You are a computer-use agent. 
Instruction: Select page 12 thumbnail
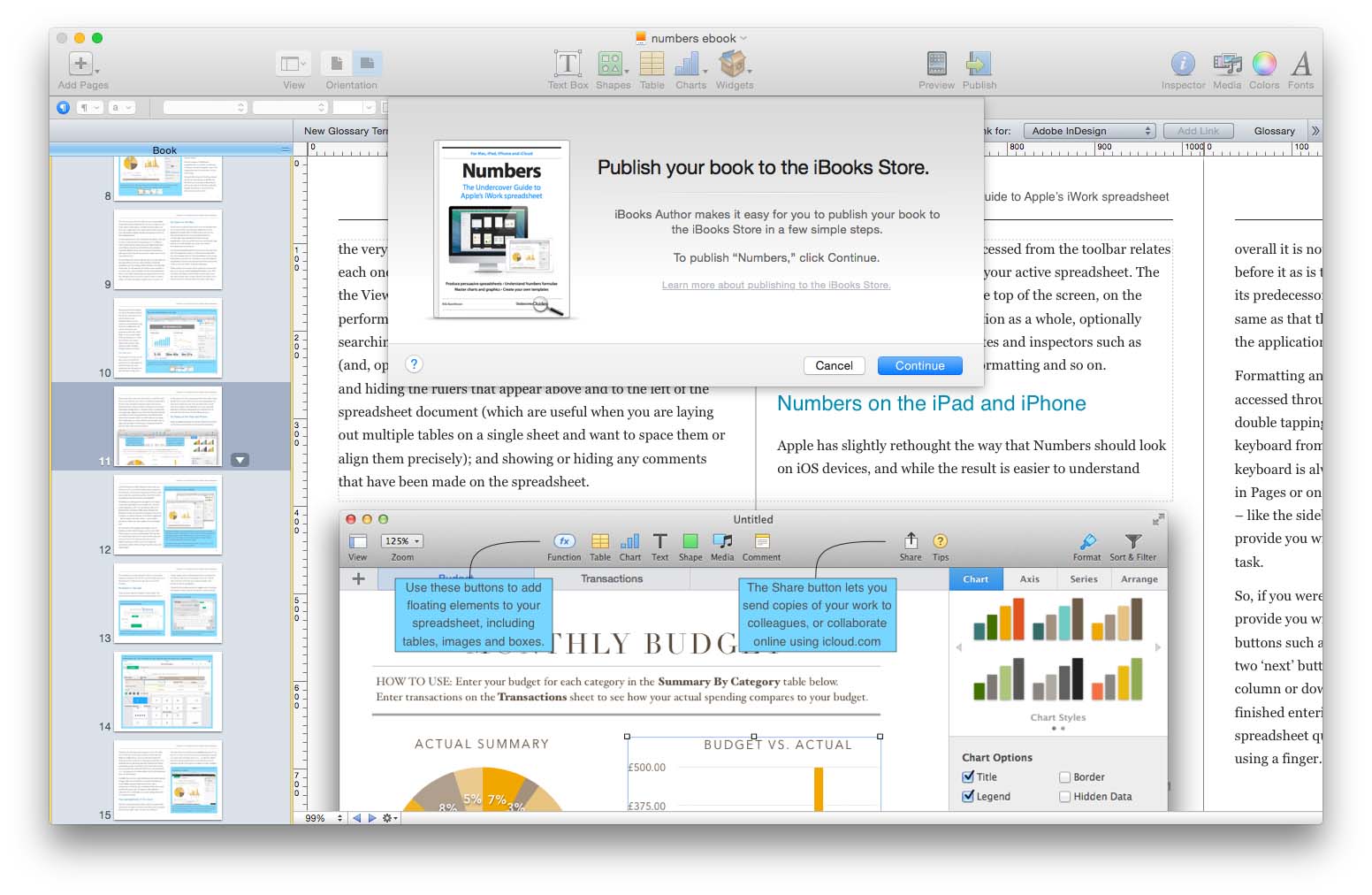point(167,515)
